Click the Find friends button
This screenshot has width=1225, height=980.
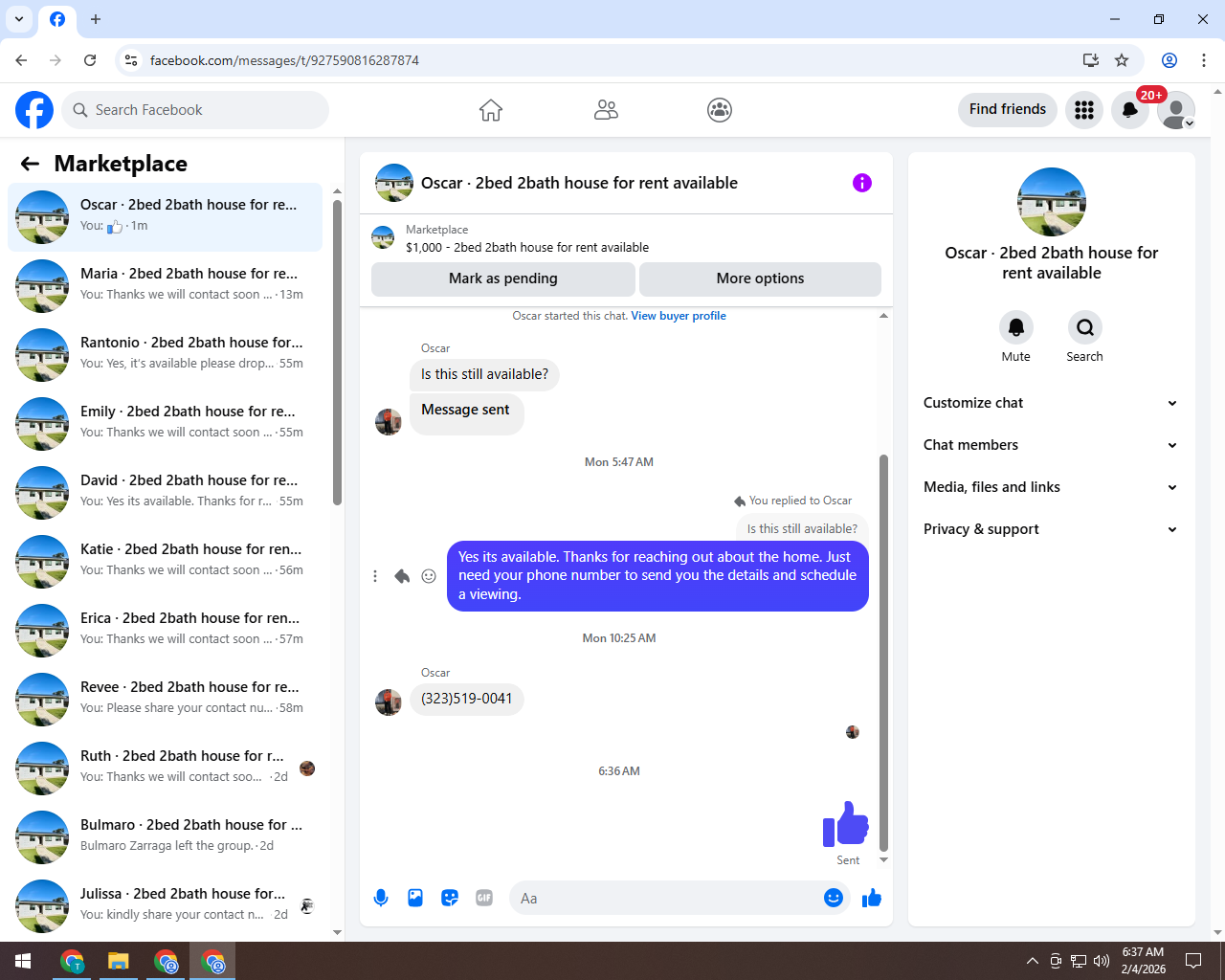click(x=1008, y=109)
